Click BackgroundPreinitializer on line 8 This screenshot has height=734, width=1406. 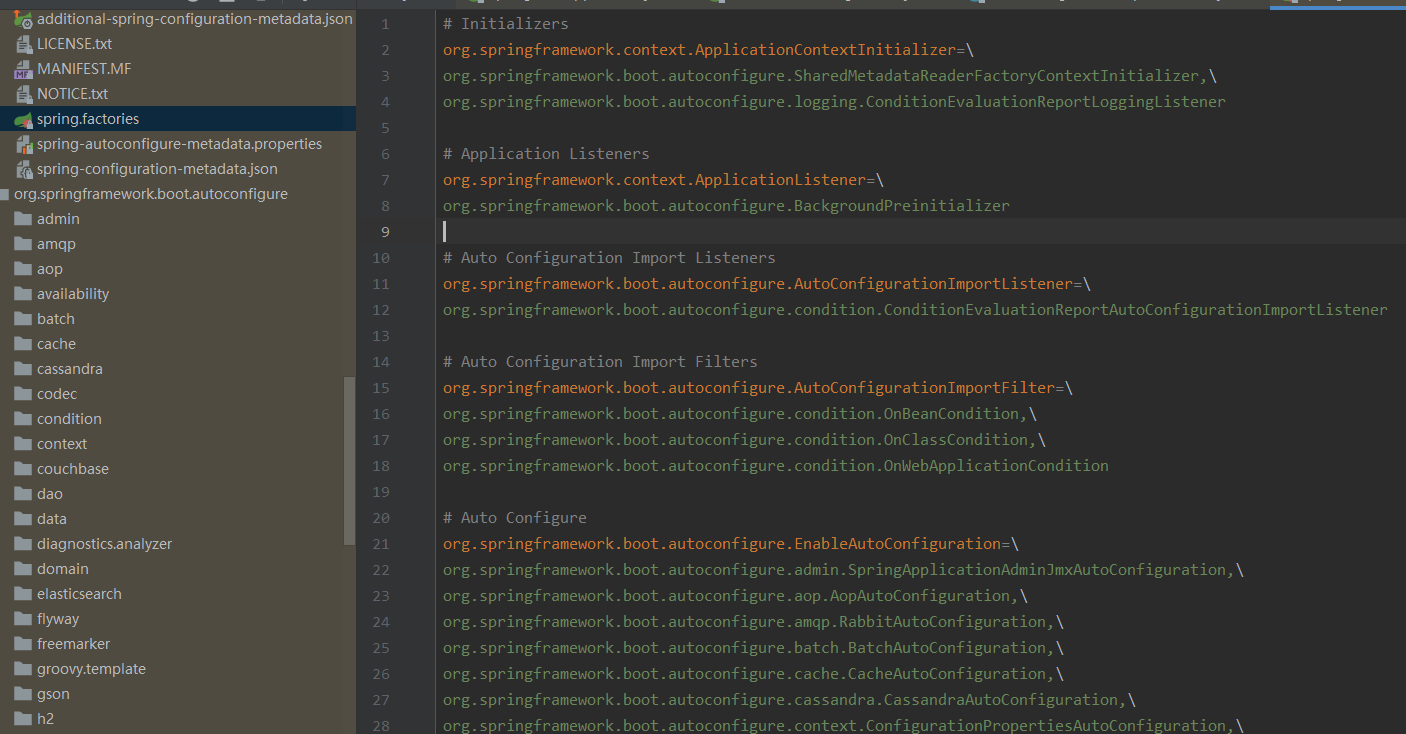[x=901, y=206]
